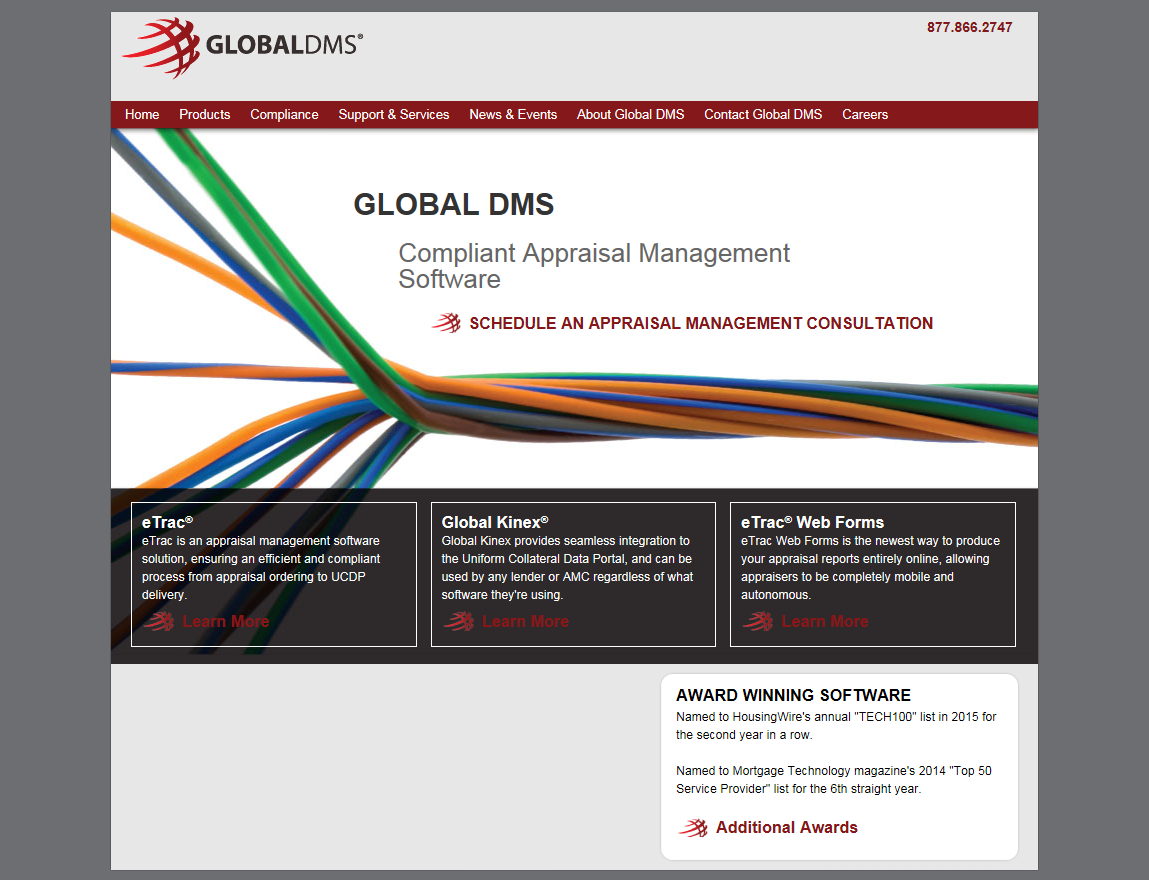The width and height of the screenshot is (1149, 880).
Task: Click the phone number 877.866.2747
Action: tap(969, 28)
